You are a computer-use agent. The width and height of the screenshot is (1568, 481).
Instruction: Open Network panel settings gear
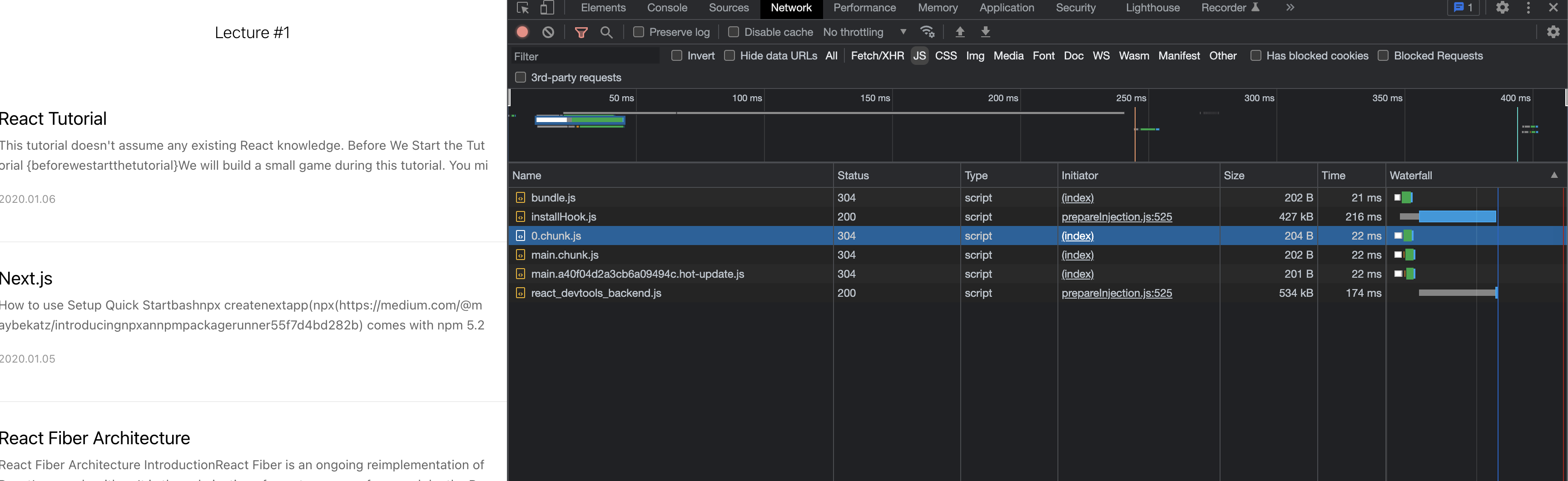click(x=1553, y=32)
